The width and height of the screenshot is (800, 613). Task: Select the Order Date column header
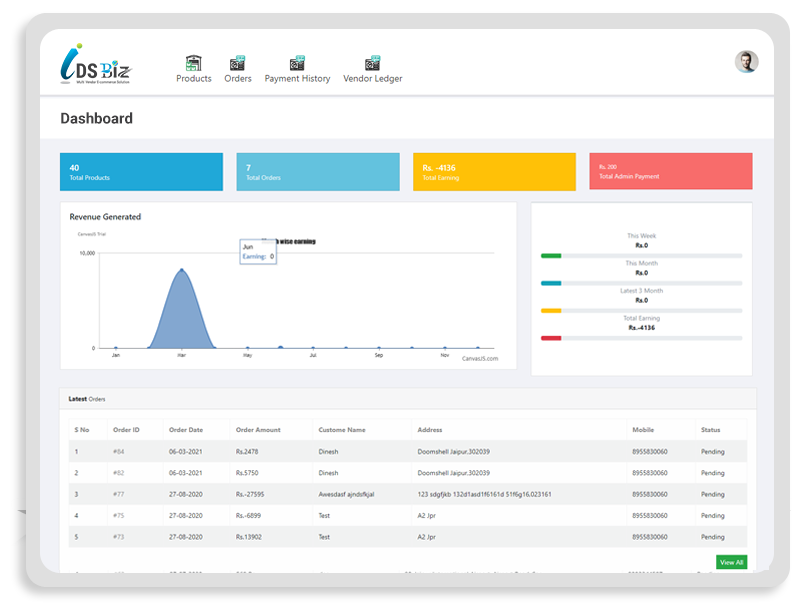click(x=186, y=427)
